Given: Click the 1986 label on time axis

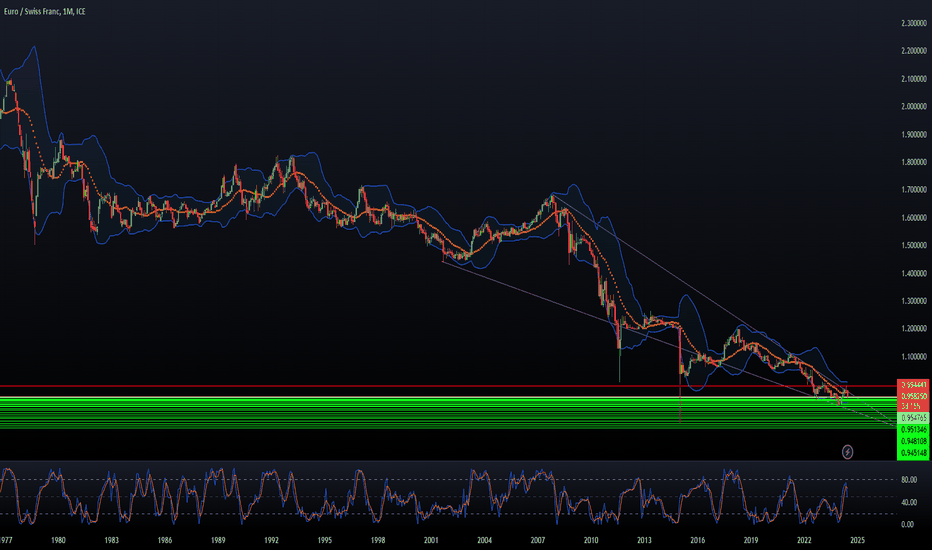Looking at the screenshot, I should click(165, 540).
